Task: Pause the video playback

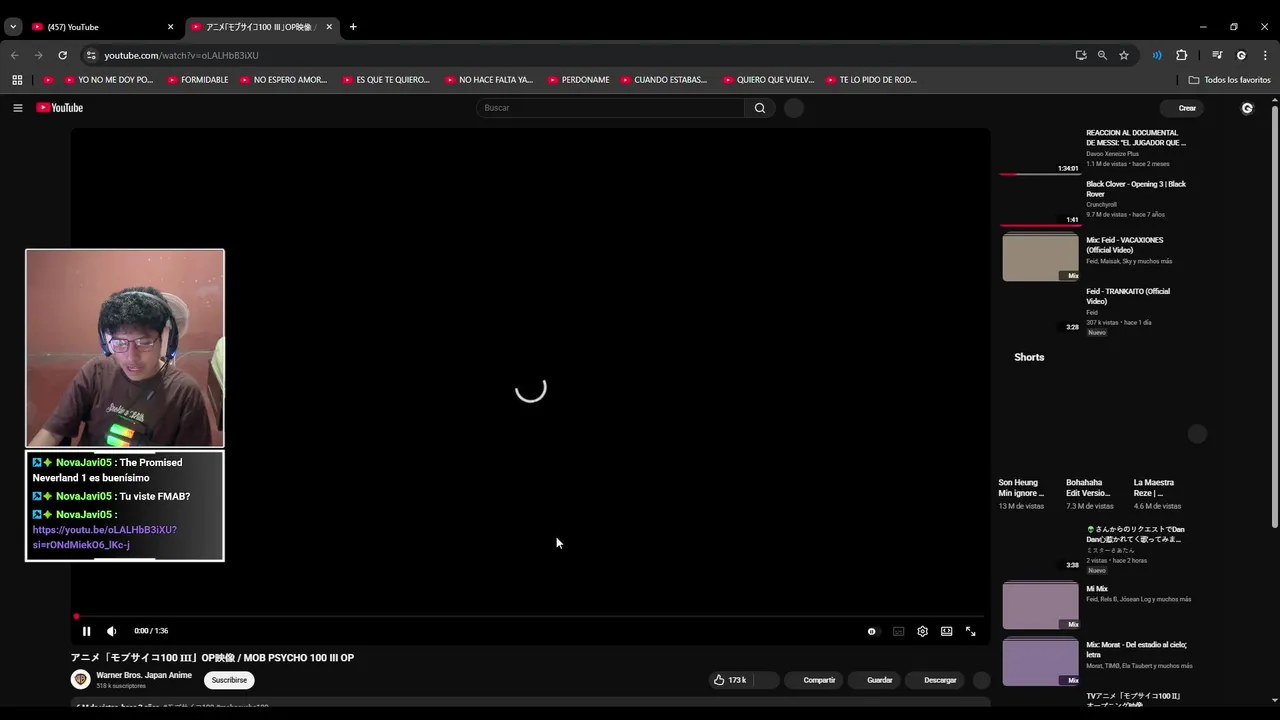Action: click(86, 631)
